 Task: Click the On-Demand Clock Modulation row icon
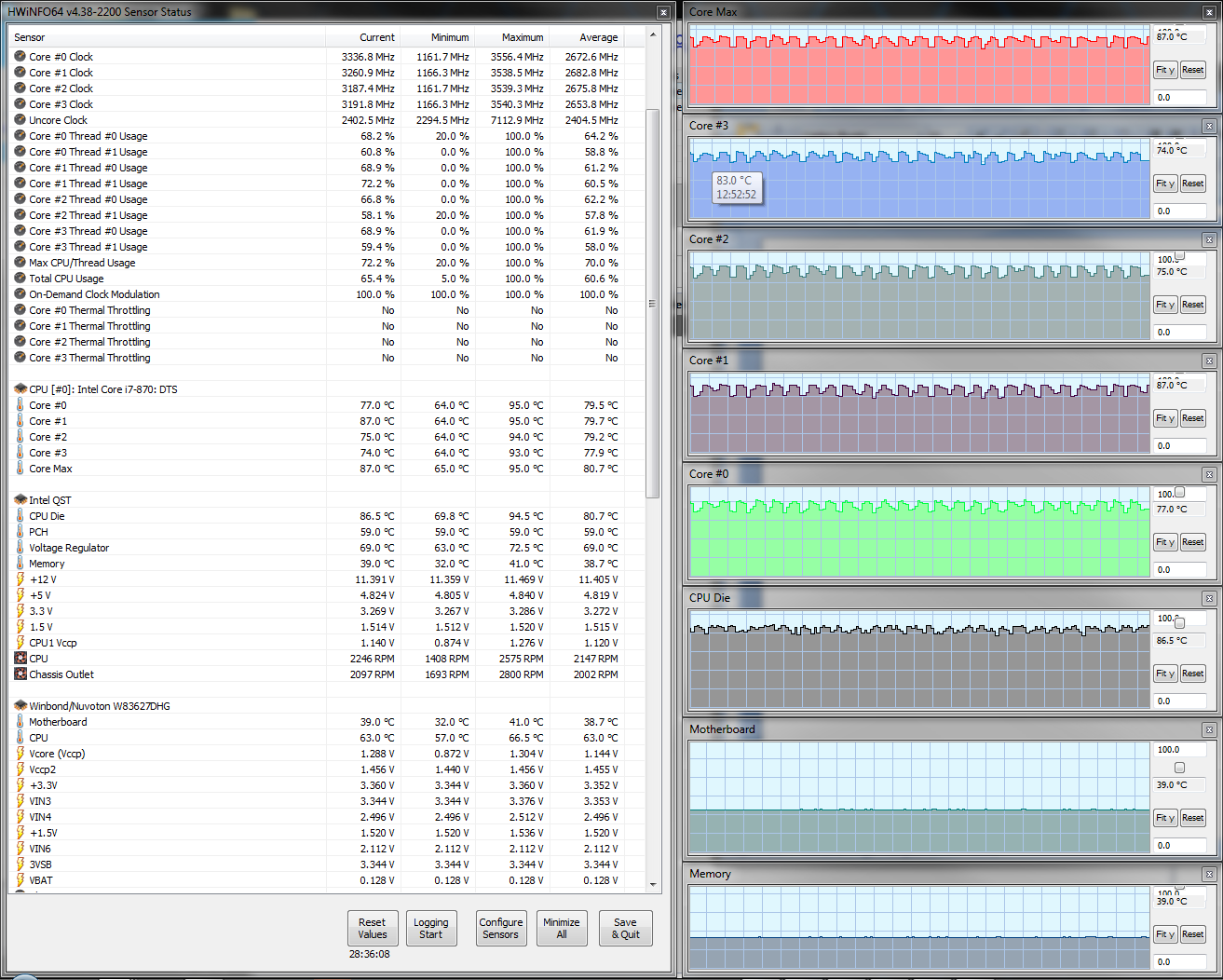(x=20, y=294)
